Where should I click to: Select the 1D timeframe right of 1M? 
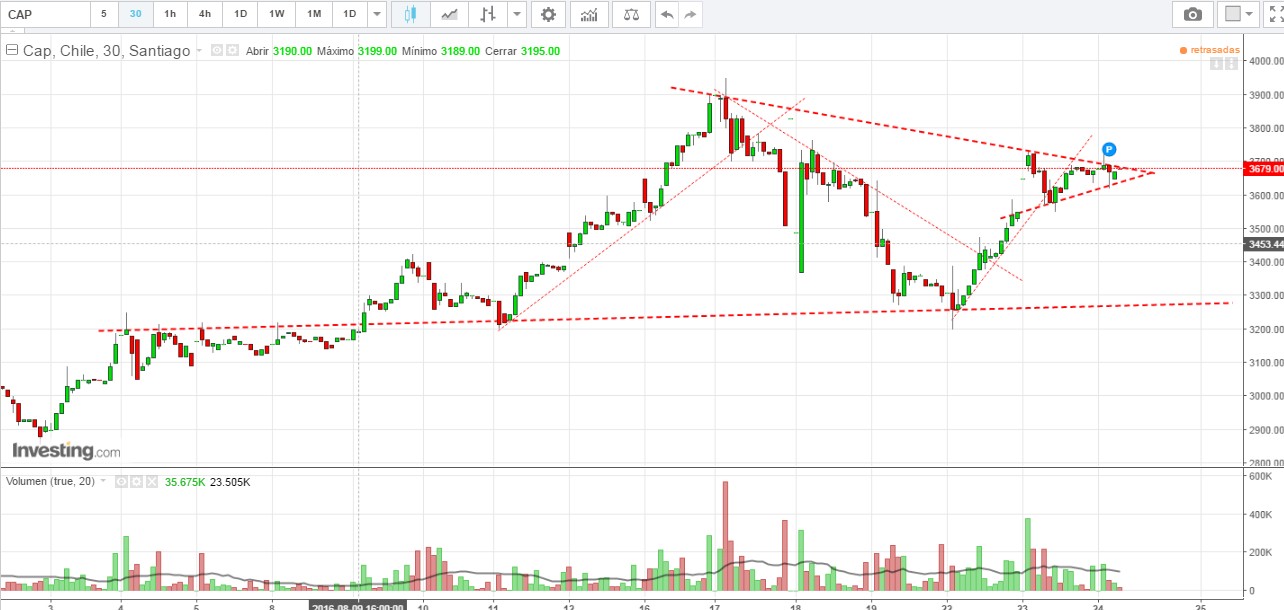coord(349,14)
